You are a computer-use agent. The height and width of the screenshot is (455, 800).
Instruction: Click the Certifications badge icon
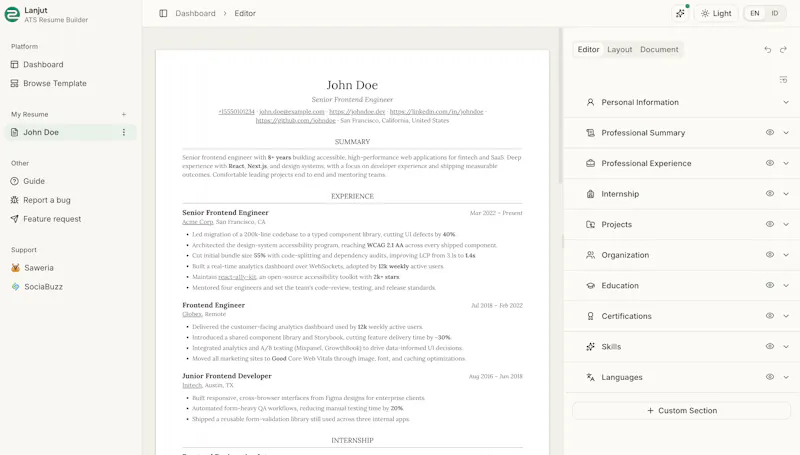pyautogui.click(x=590, y=316)
